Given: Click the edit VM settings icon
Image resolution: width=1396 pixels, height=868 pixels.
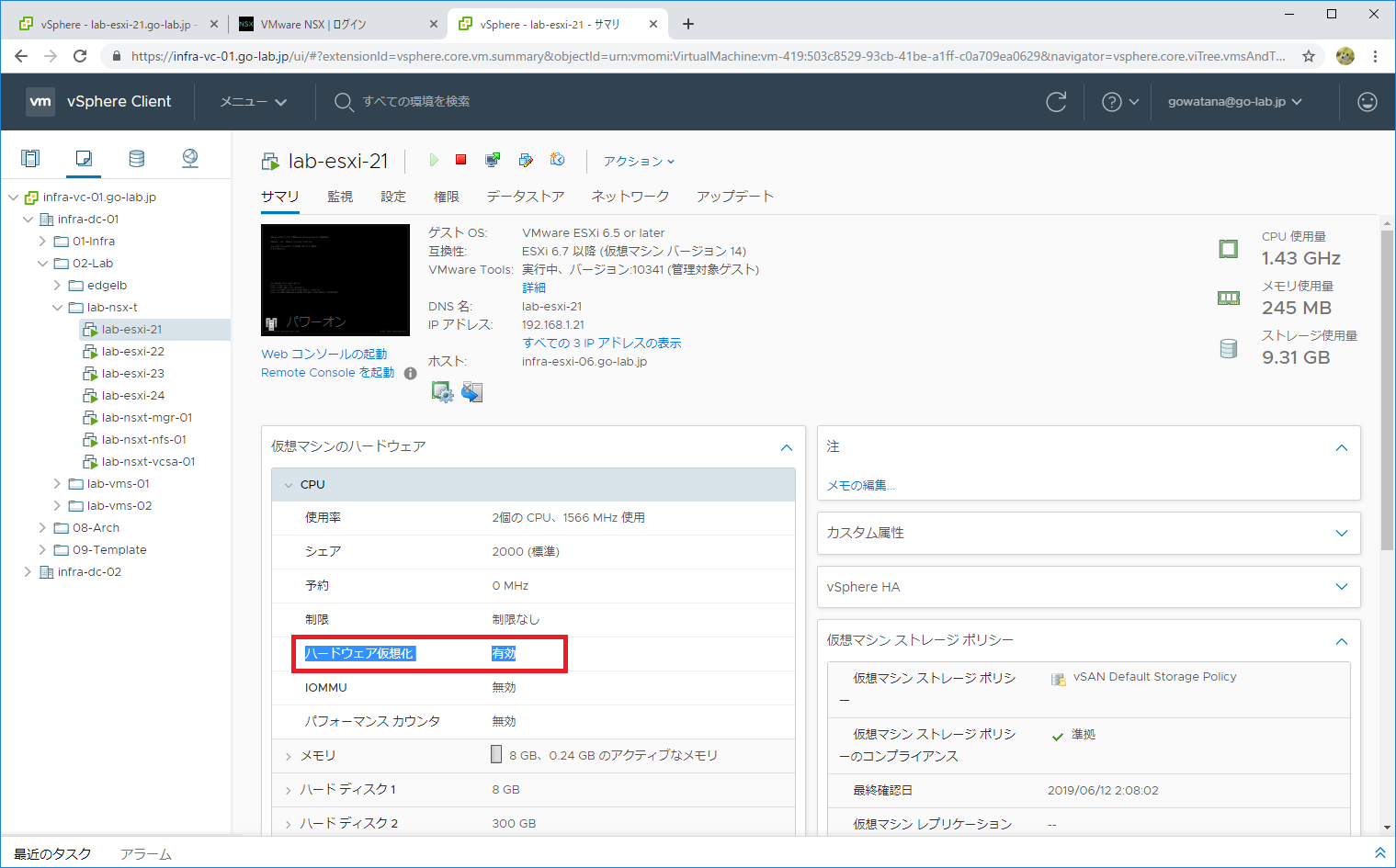Looking at the screenshot, I should [x=526, y=160].
